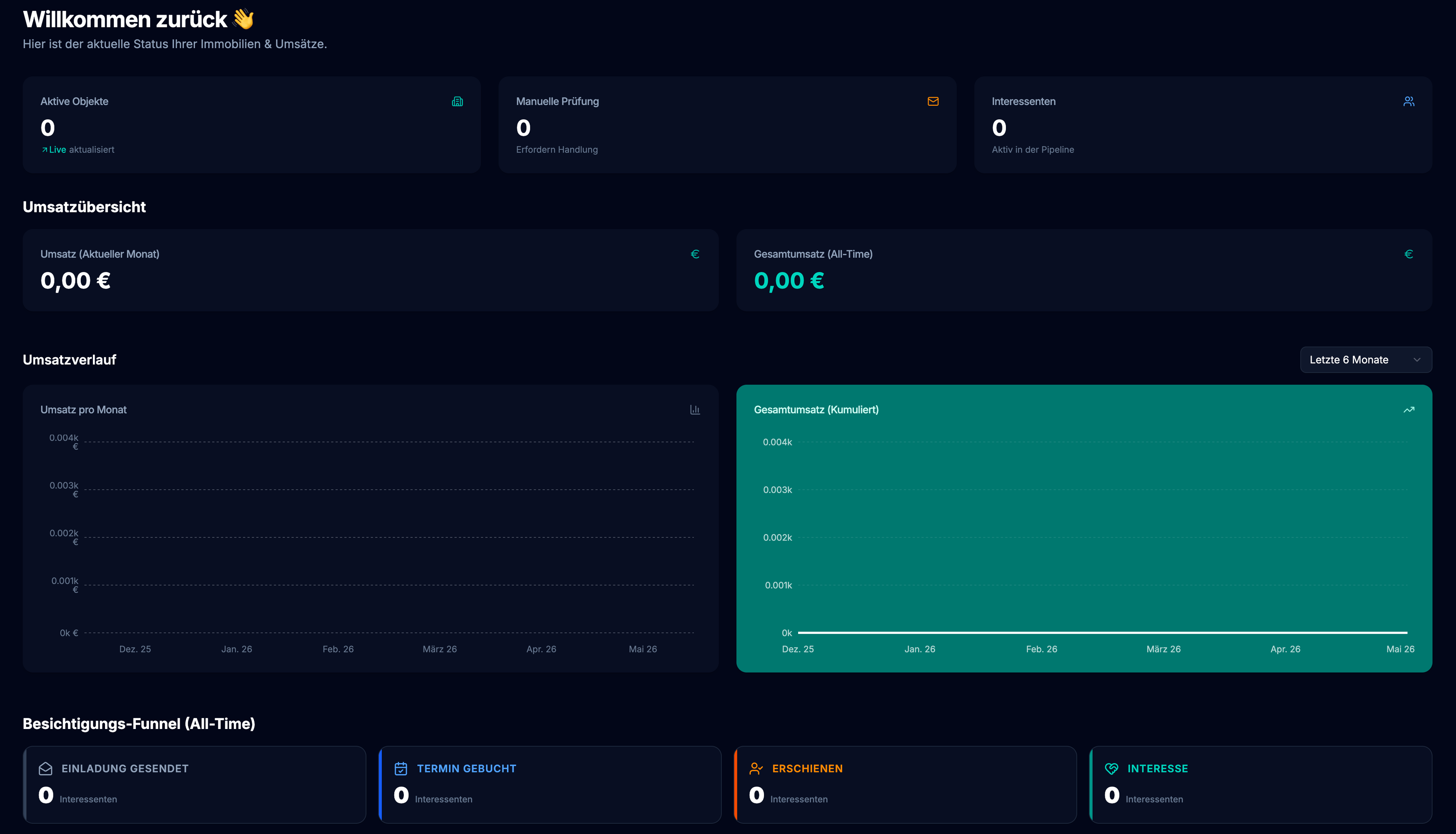
Task: Open the Letzte 6 Monate period dropdown
Action: tap(1365, 360)
